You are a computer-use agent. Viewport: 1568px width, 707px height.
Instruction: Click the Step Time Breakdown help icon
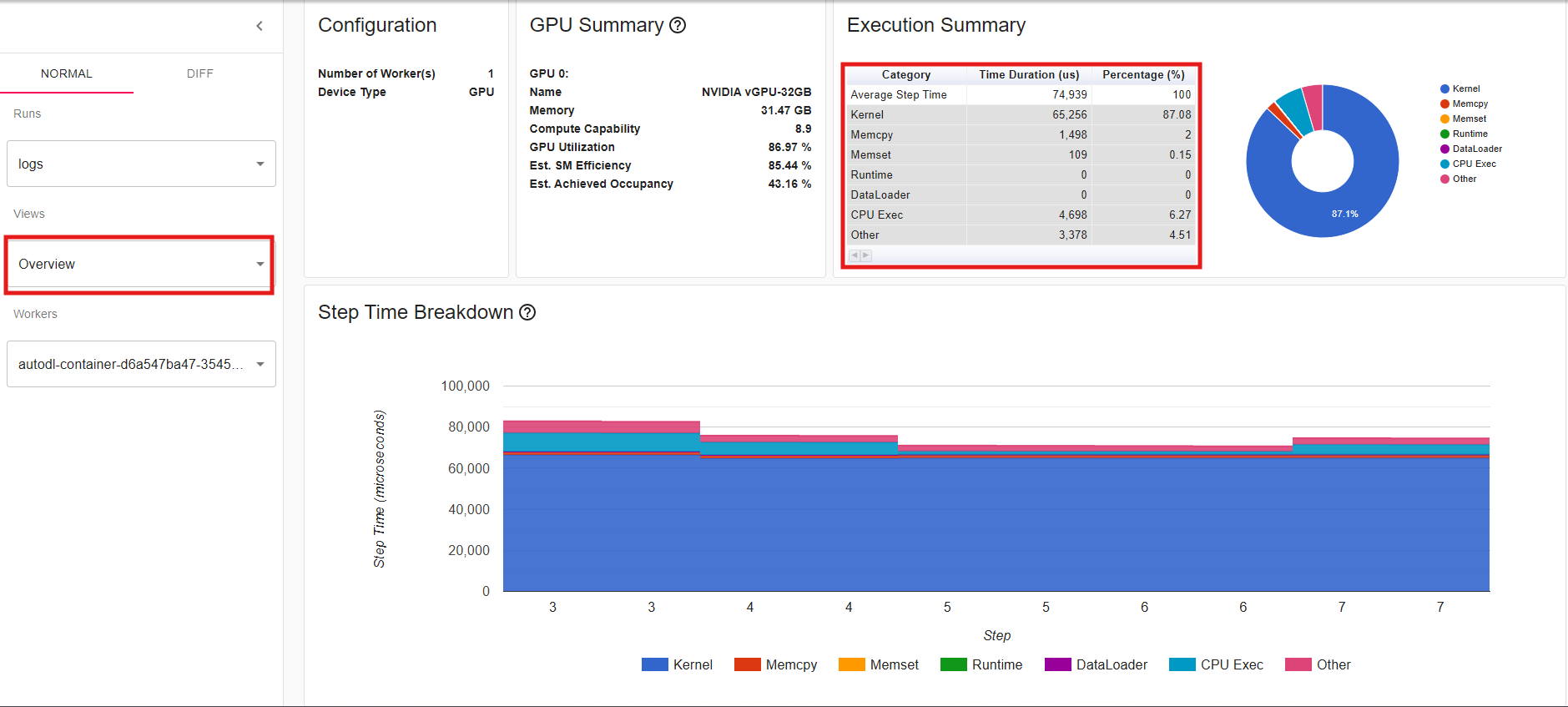(x=527, y=312)
